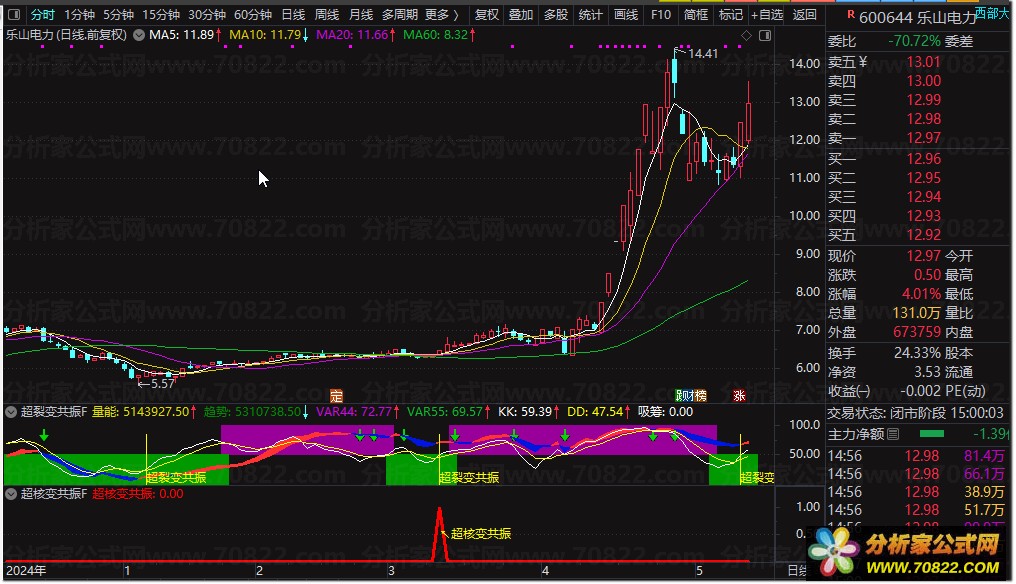Click the 2024年 label on time axis
The image size is (1016, 584).
pyautogui.click(x=26, y=571)
